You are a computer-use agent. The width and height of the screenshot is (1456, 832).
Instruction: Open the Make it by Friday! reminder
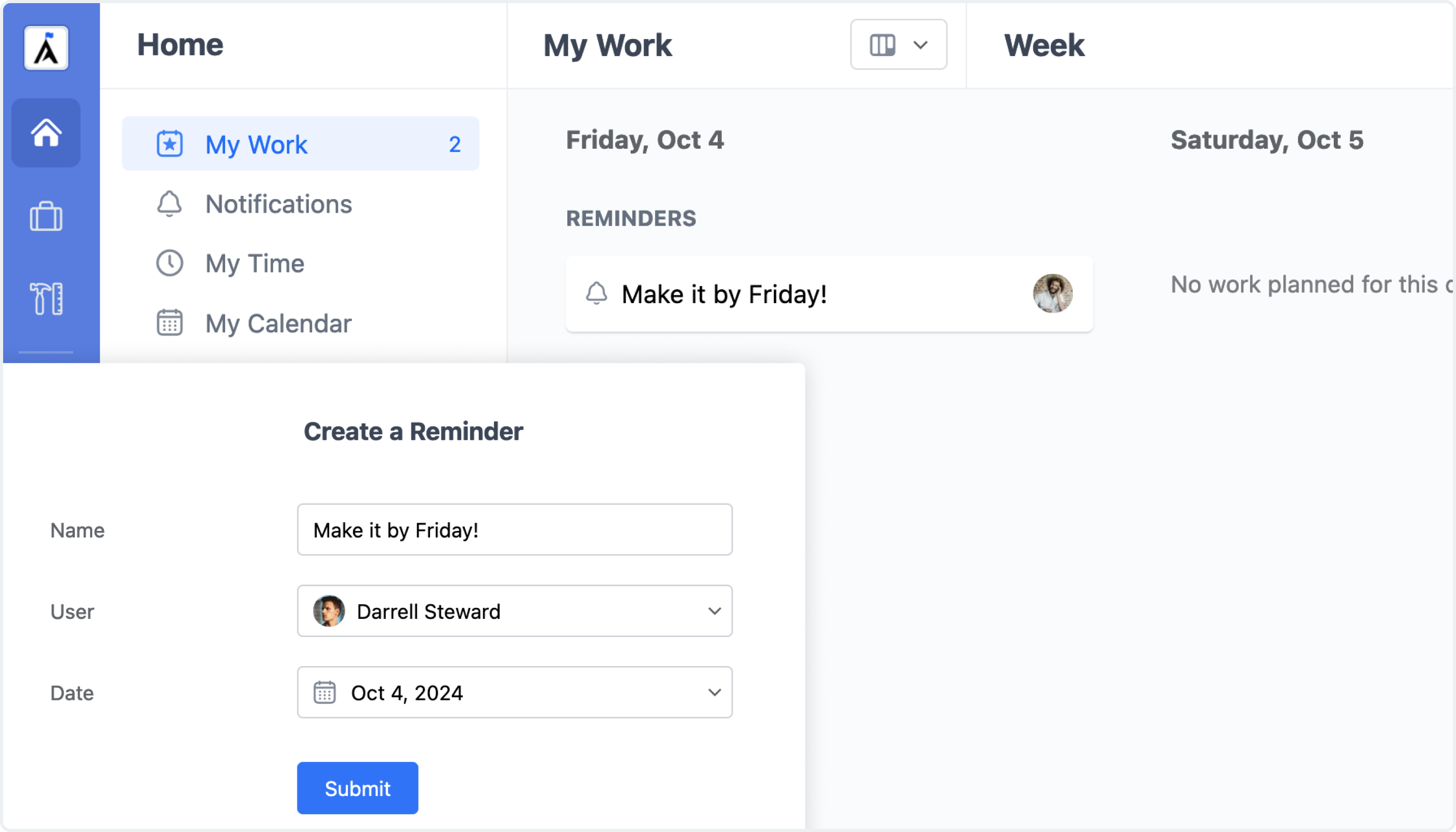click(x=829, y=294)
